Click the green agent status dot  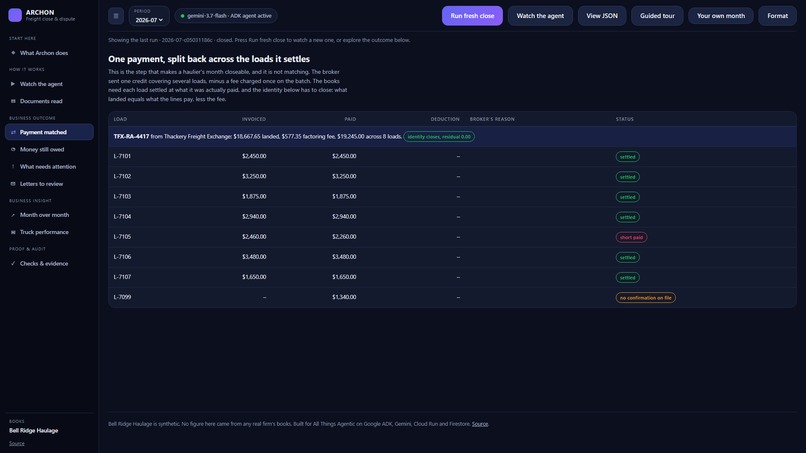pos(182,16)
